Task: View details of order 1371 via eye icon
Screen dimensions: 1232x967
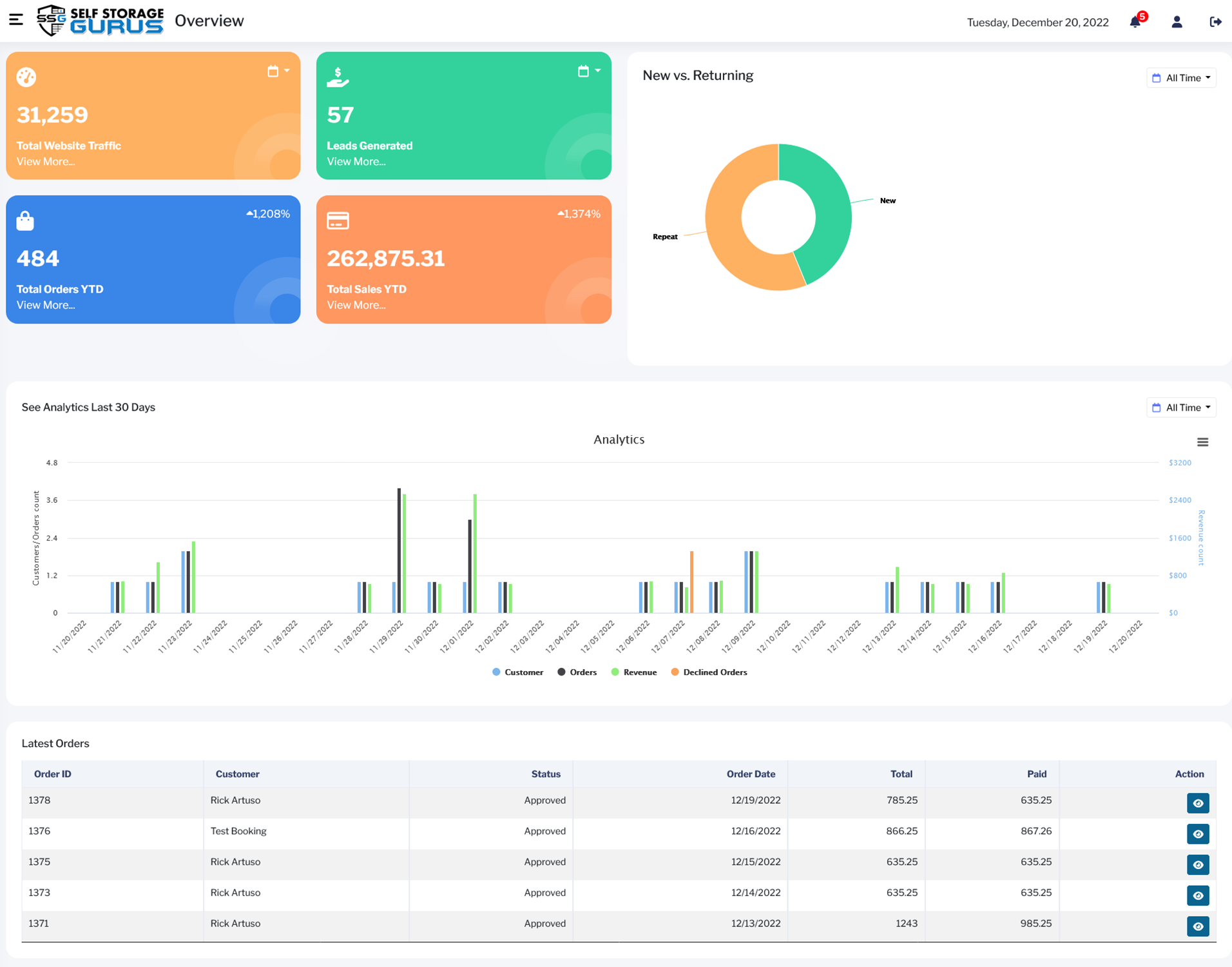Action: point(1198,926)
